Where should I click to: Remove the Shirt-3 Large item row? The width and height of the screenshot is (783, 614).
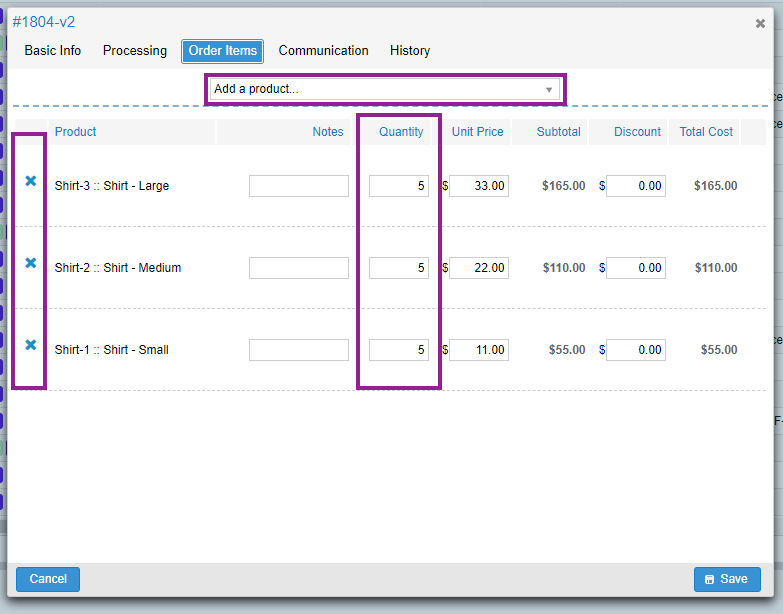(x=30, y=181)
